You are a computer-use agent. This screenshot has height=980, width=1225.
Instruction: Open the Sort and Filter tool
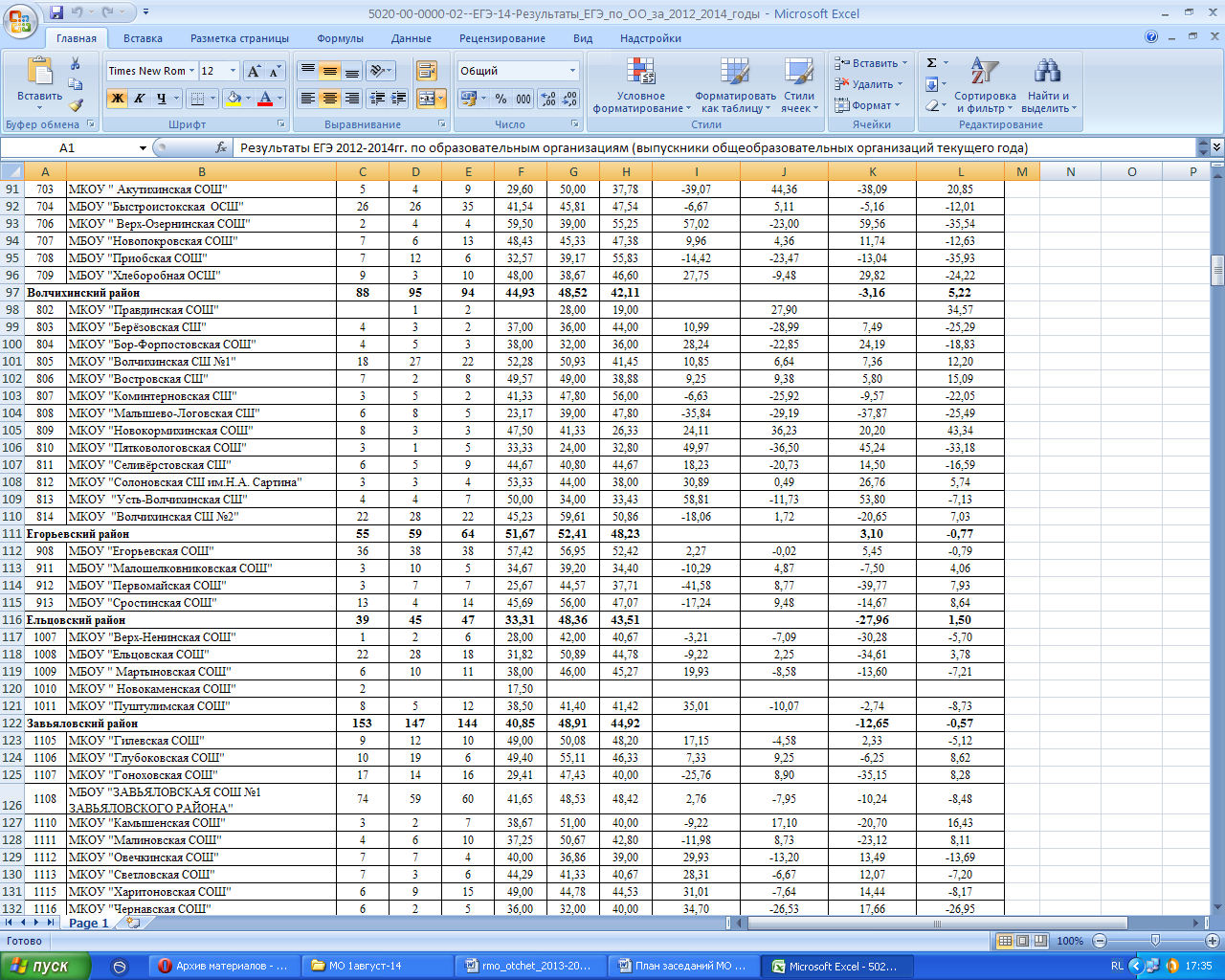(x=985, y=85)
